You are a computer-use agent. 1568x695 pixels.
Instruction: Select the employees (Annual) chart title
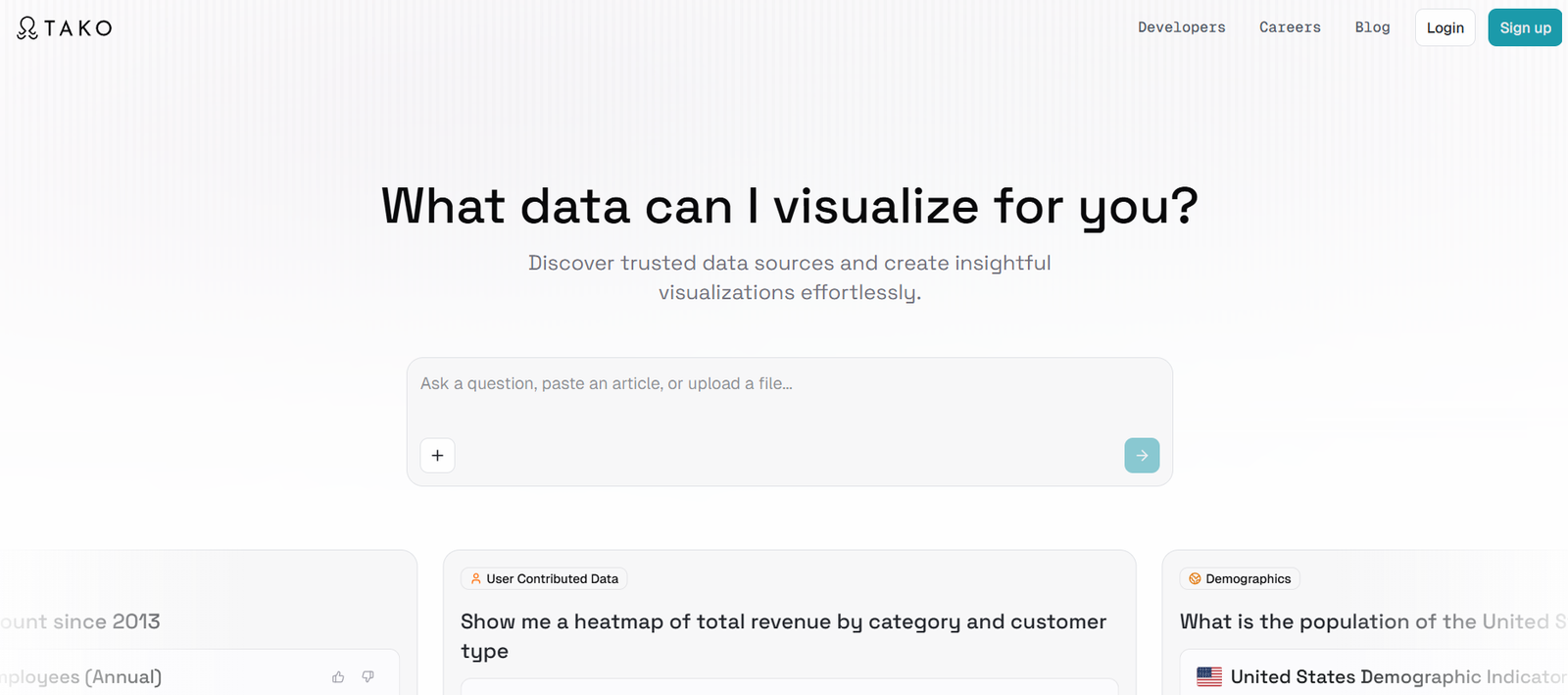coord(83,677)
